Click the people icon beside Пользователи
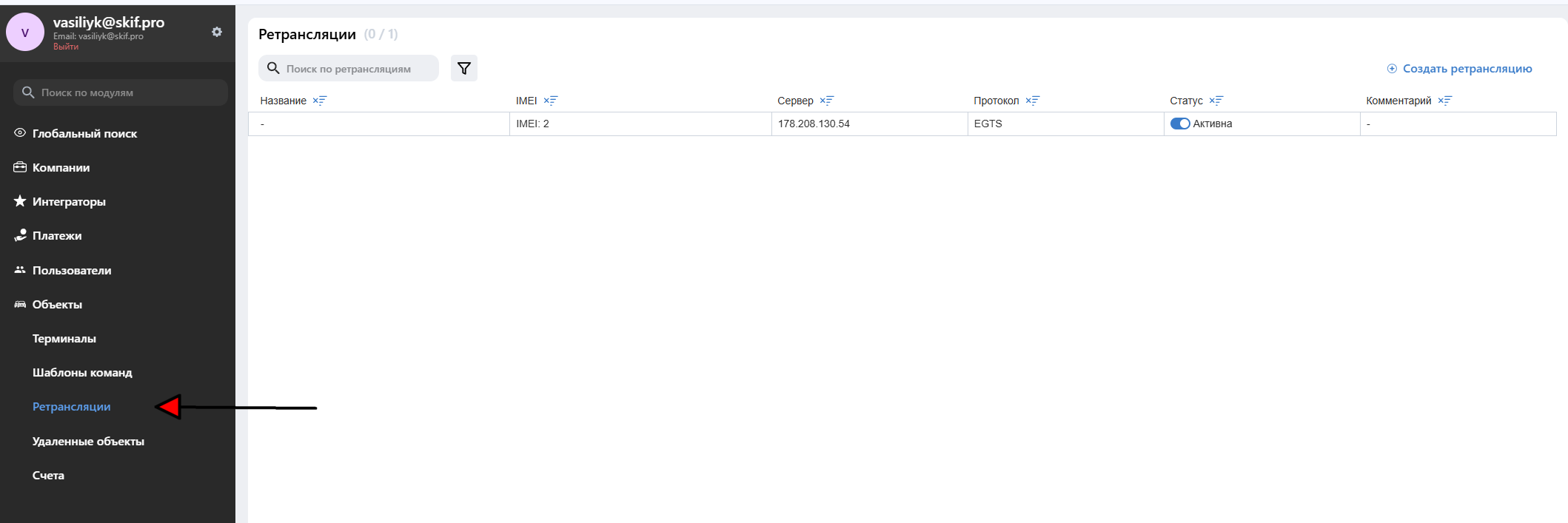 pyautogui.click(x=20, y=270)
